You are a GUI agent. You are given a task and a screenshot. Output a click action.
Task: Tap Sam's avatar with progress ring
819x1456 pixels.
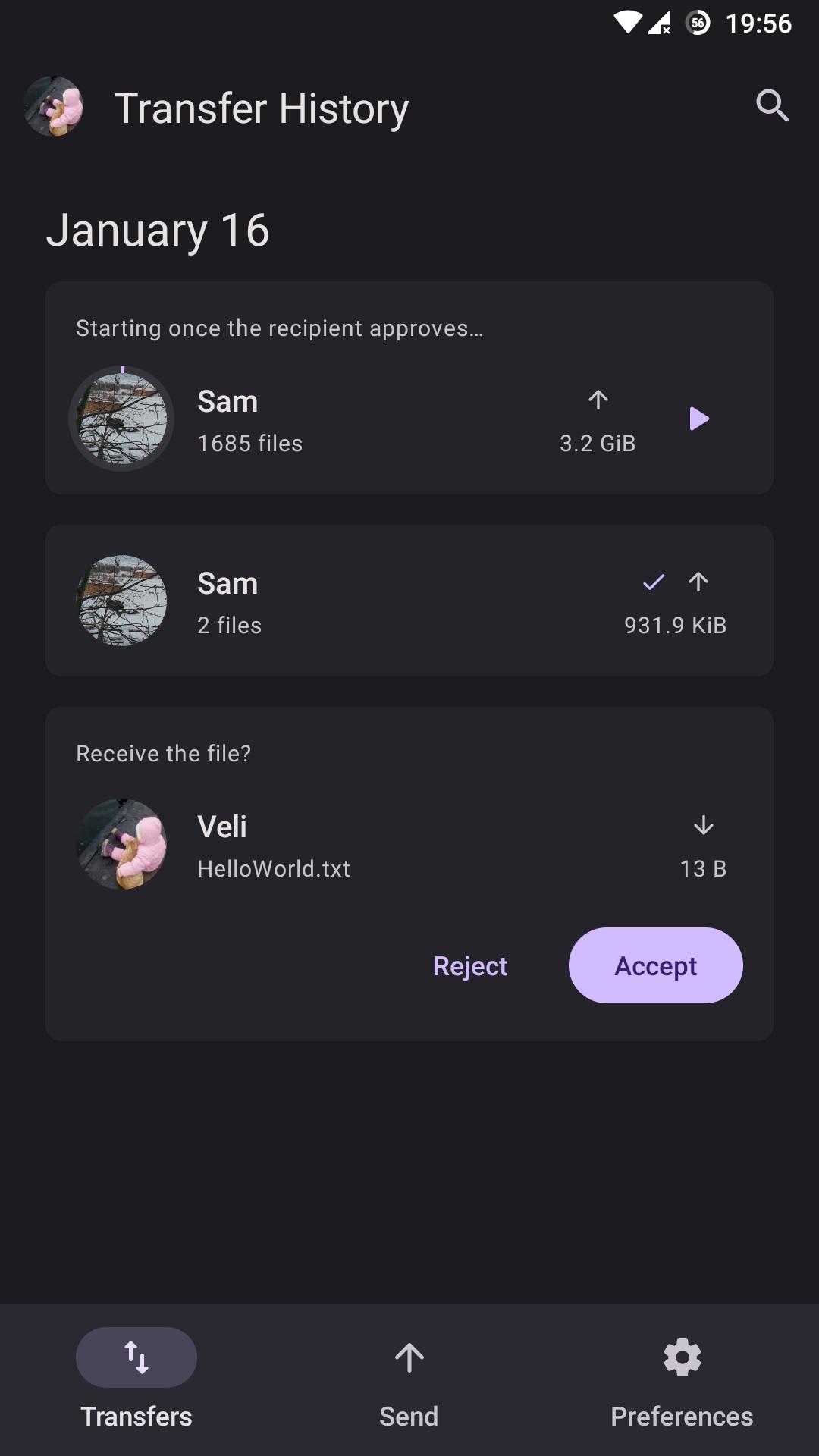pyautogui.click(x=121, y=419)
